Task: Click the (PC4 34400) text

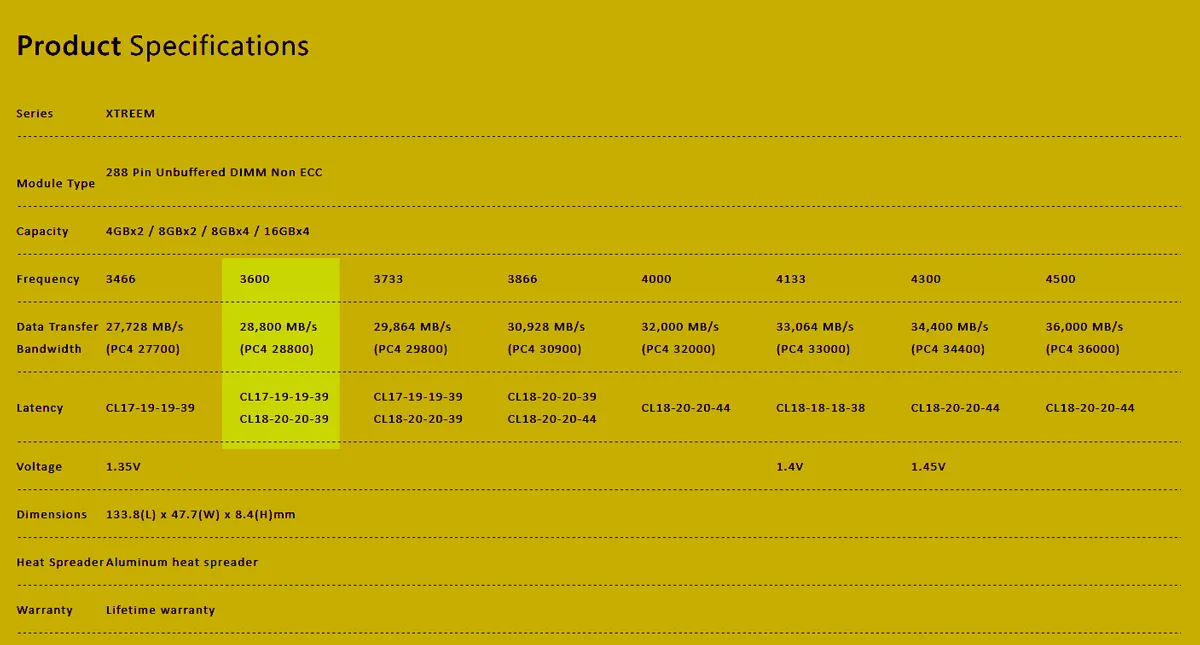Action: [948, 350]
